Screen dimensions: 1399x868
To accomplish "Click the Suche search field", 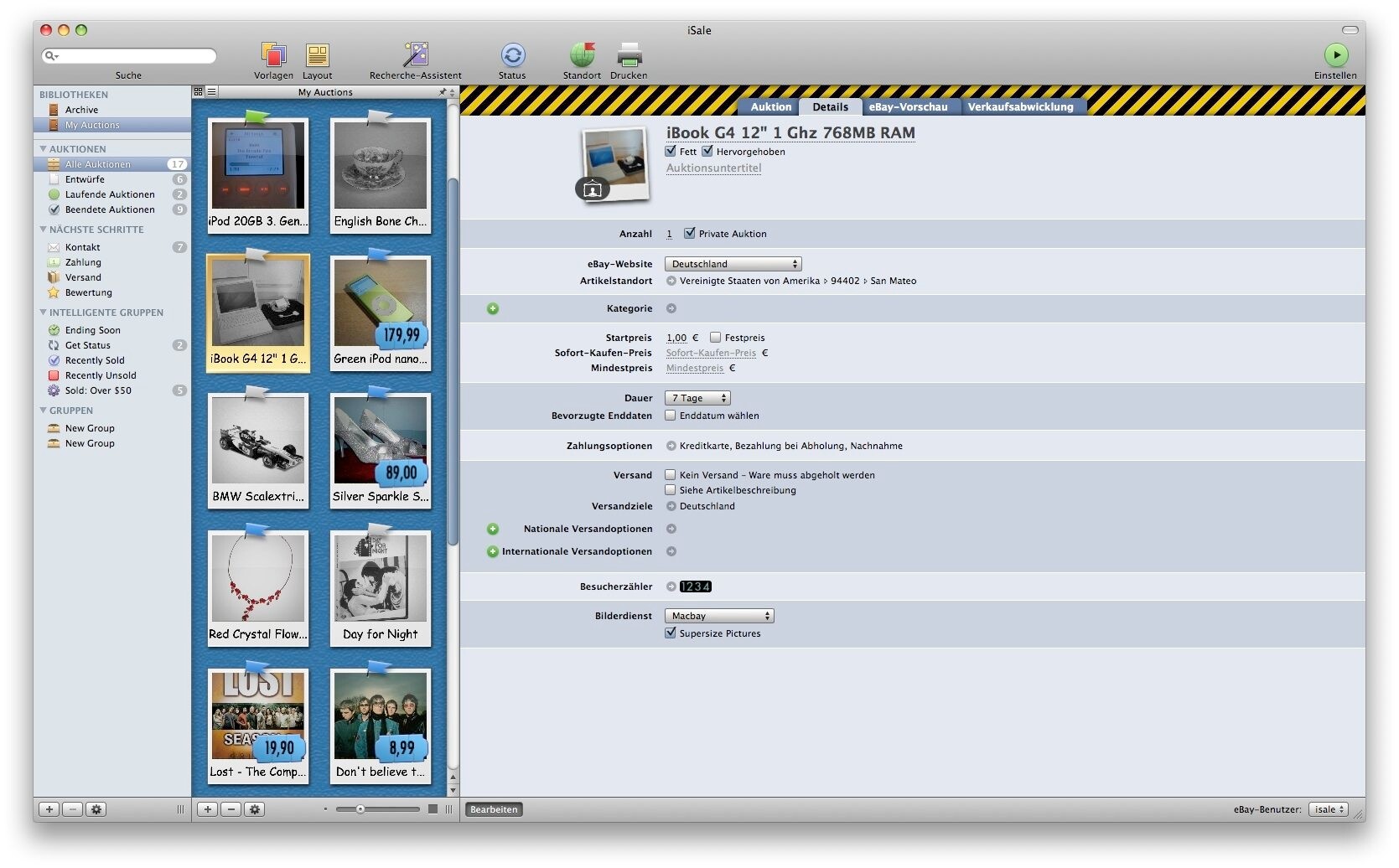I will (128, 56).
